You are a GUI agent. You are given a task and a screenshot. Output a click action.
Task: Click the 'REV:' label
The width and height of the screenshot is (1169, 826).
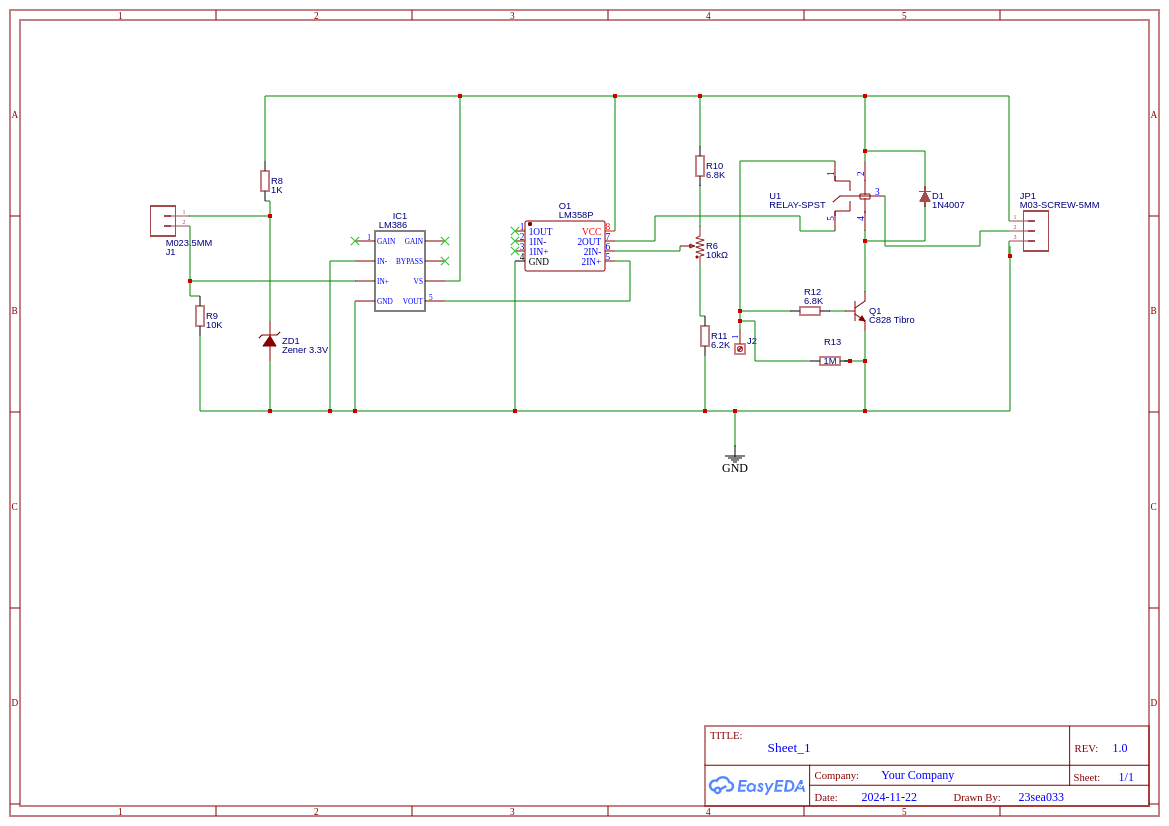coord(1086,748)
